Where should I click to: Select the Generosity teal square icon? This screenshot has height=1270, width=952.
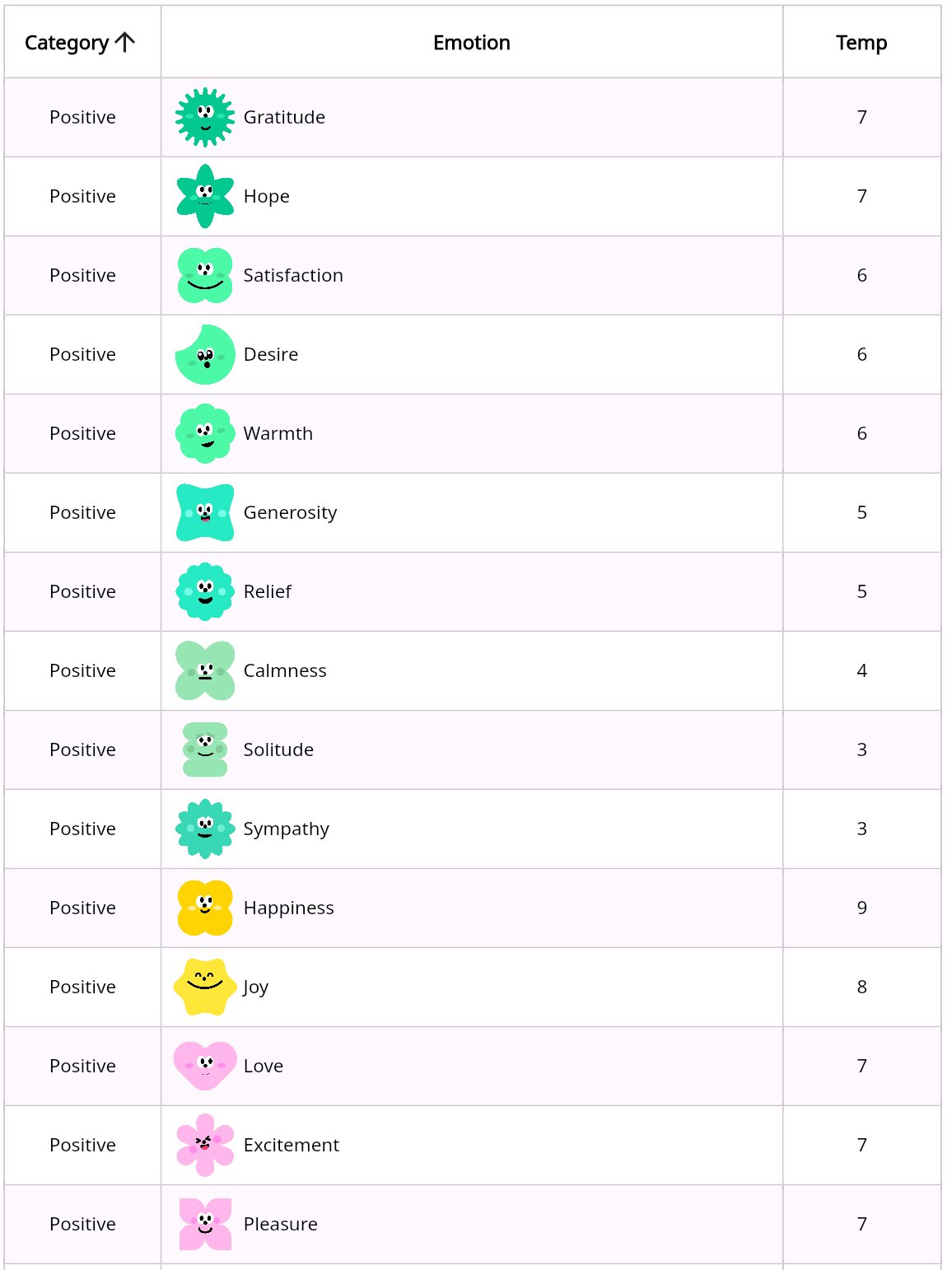tap(205, 513)
